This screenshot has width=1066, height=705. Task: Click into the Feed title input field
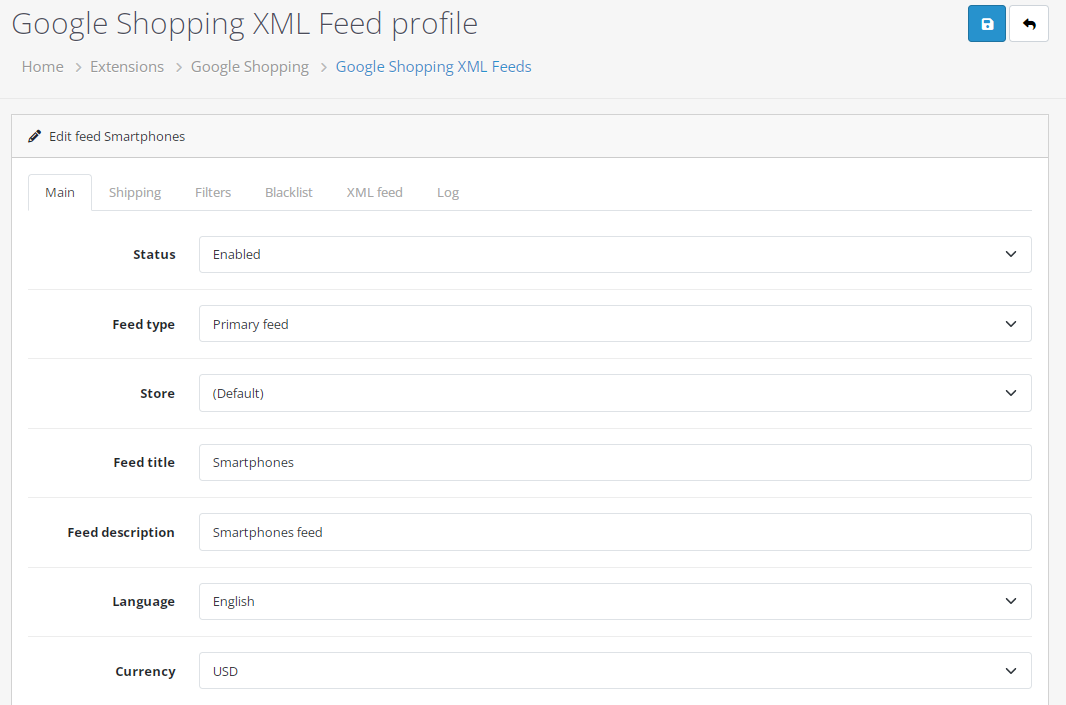point(615,462)
